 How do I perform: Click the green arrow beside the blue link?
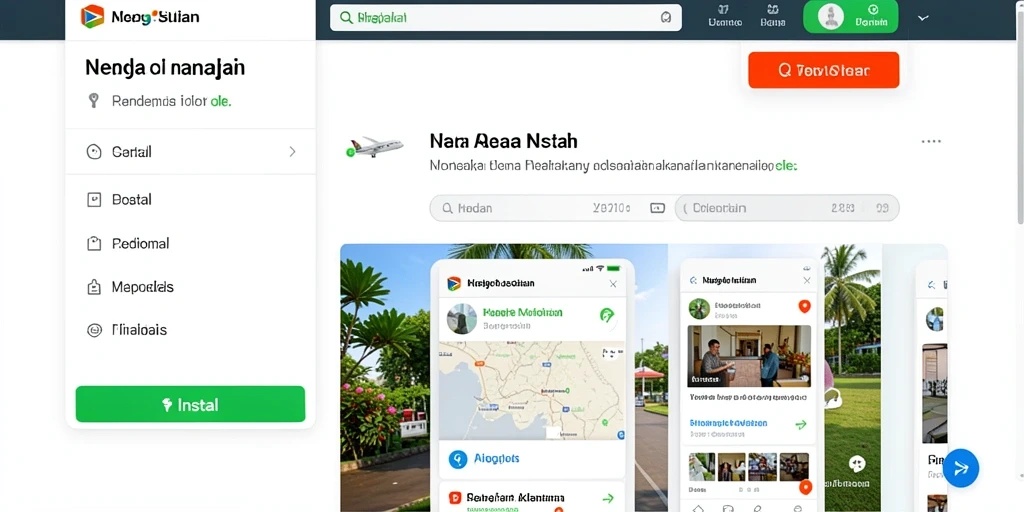click(x=801, y=425)
